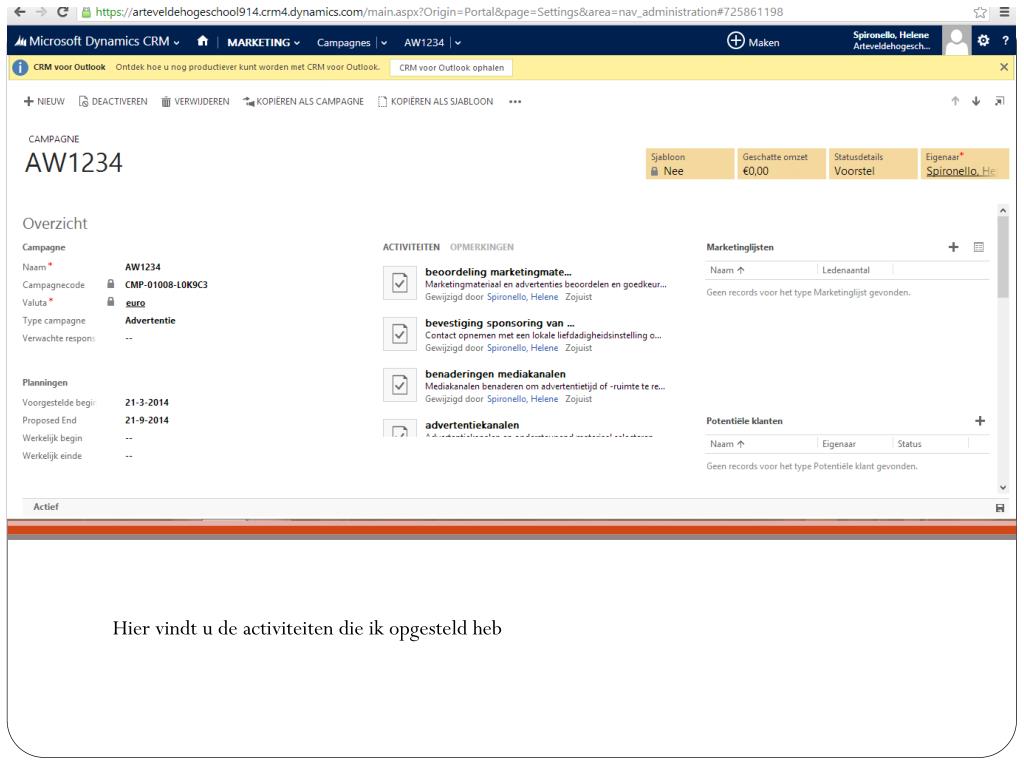The width and height of the screenshot is (1024, 768).
Task: Add a new Marketinglijsten record with plus
Action: [953, 246]
